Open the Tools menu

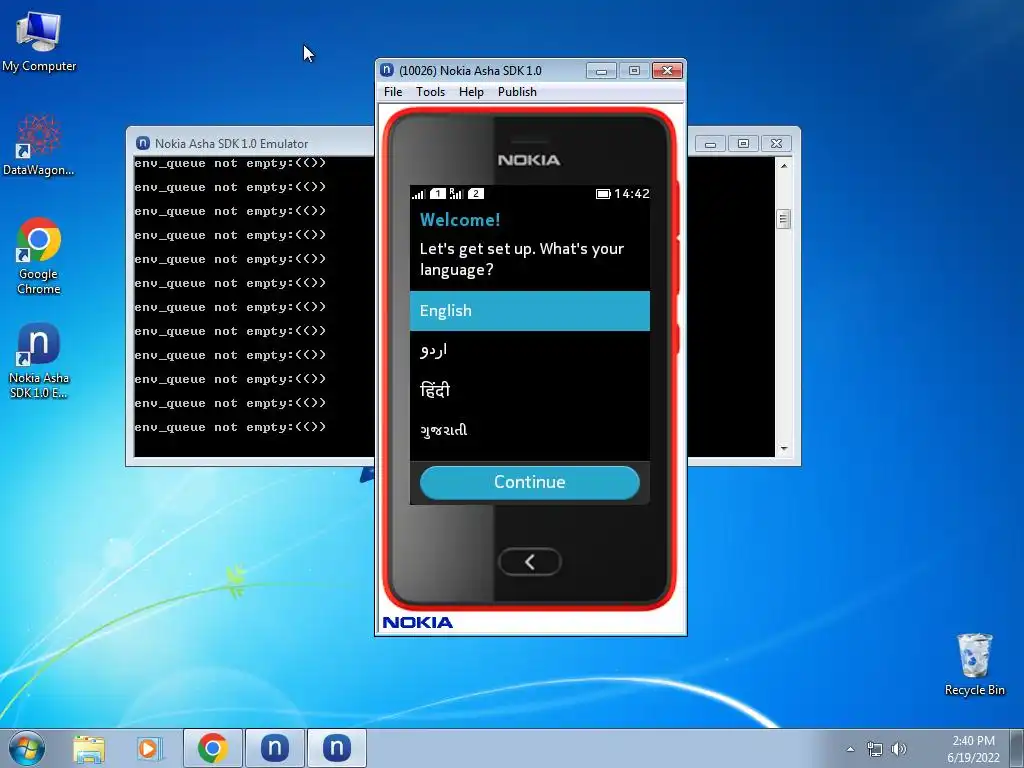(x=430, y=92)
